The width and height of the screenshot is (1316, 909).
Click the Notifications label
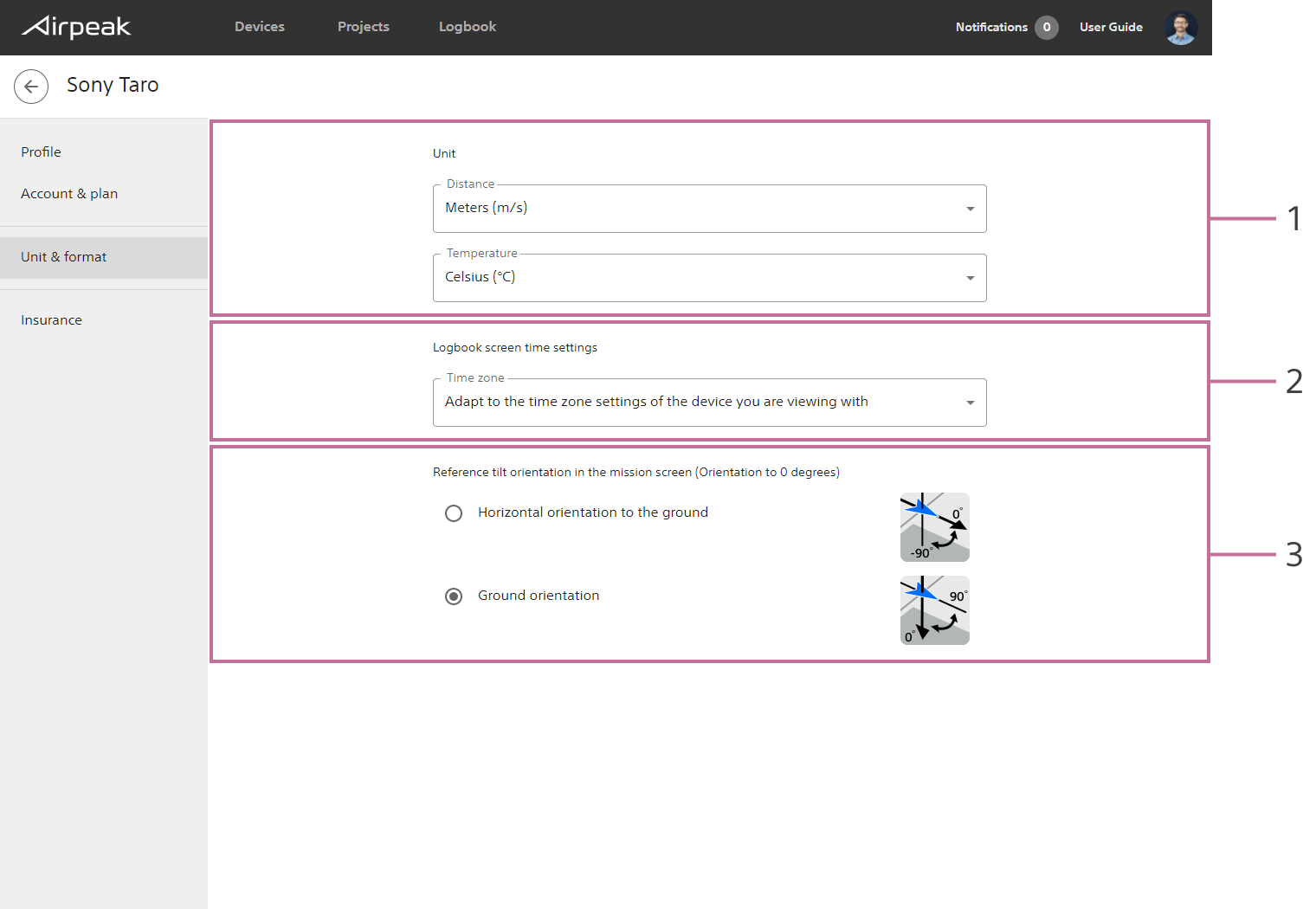pos(991,28)
